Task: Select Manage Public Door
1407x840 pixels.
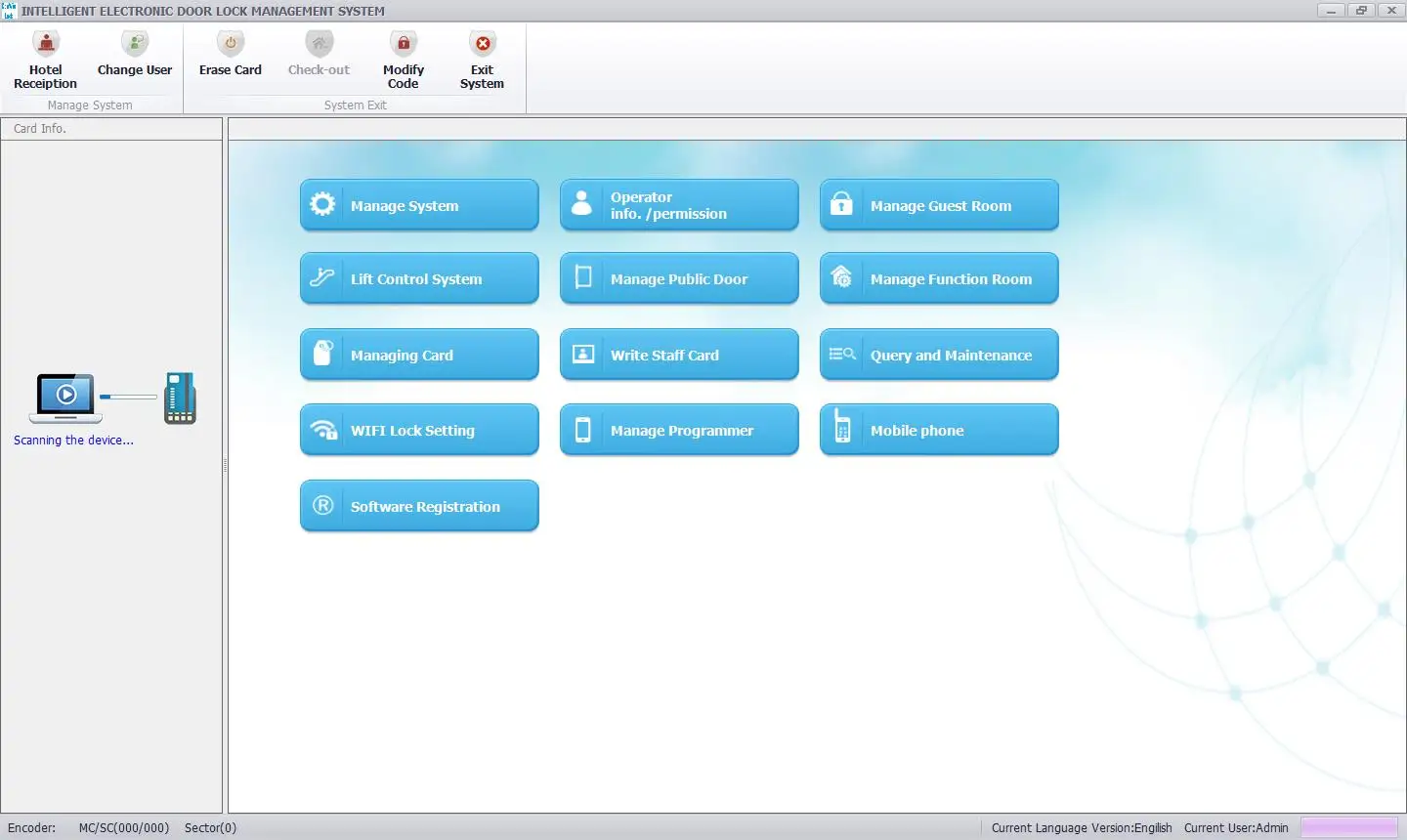Action: pyautogui.click(x=679, y=278)
